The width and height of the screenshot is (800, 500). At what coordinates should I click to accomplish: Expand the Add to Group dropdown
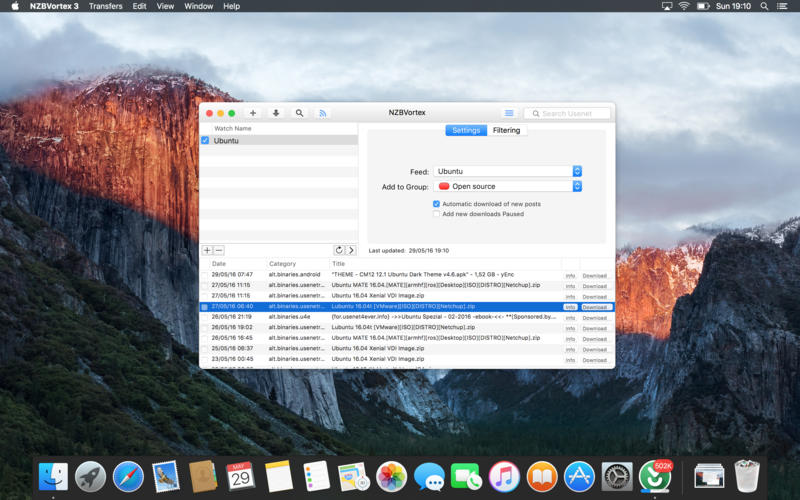click(507, 186)
